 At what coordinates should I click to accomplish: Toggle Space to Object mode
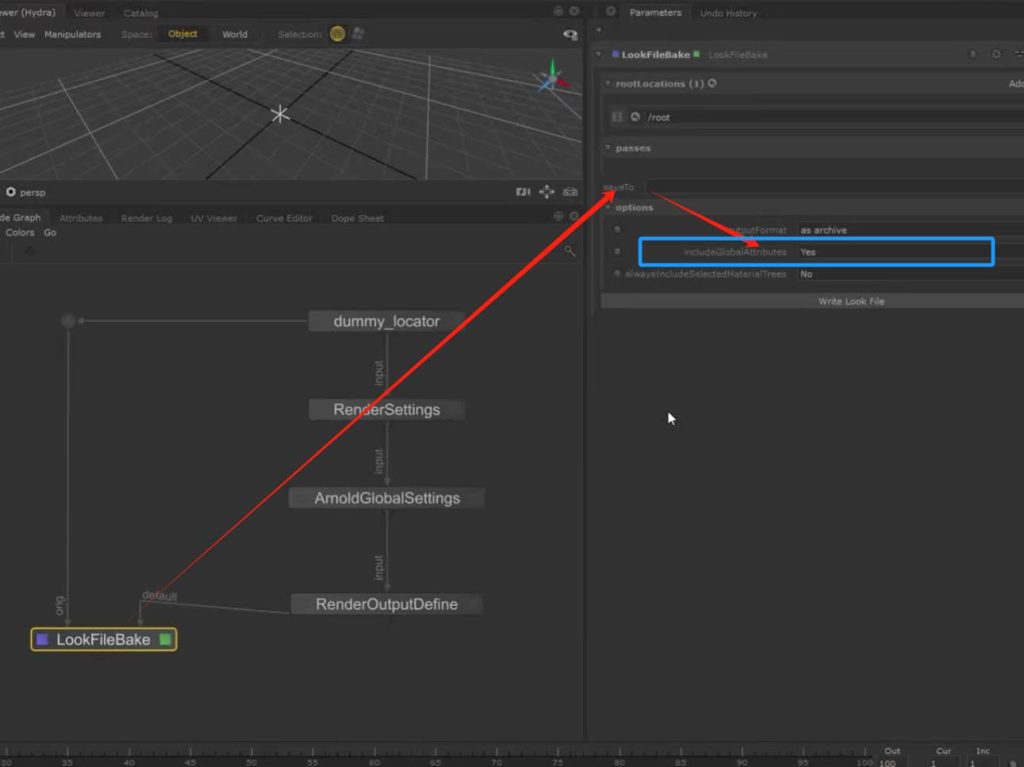pos(183,34)
